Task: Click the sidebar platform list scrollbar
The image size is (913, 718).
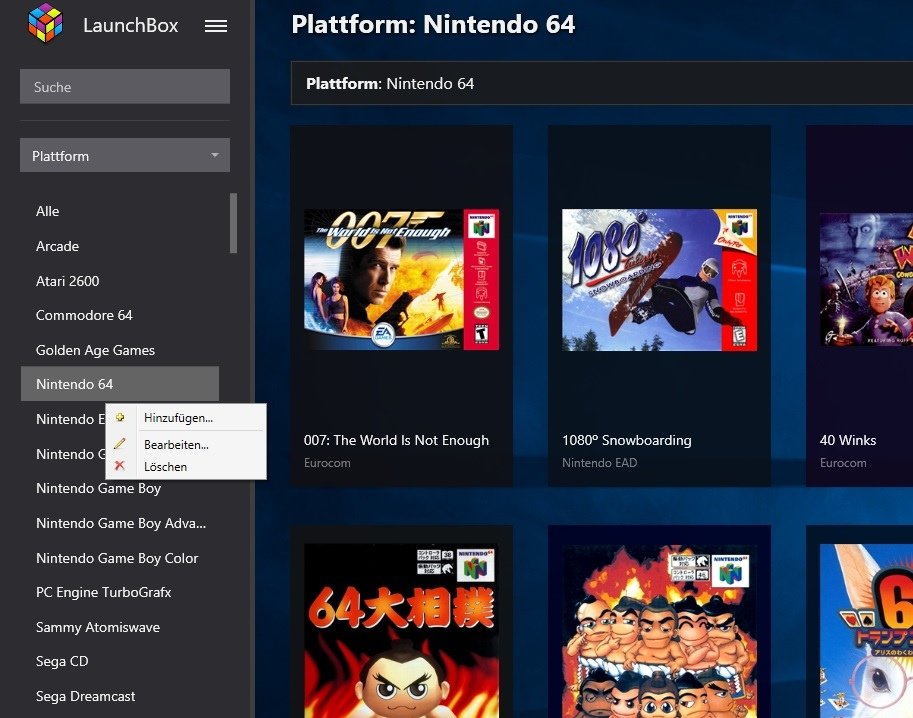Action: point(233,223)
